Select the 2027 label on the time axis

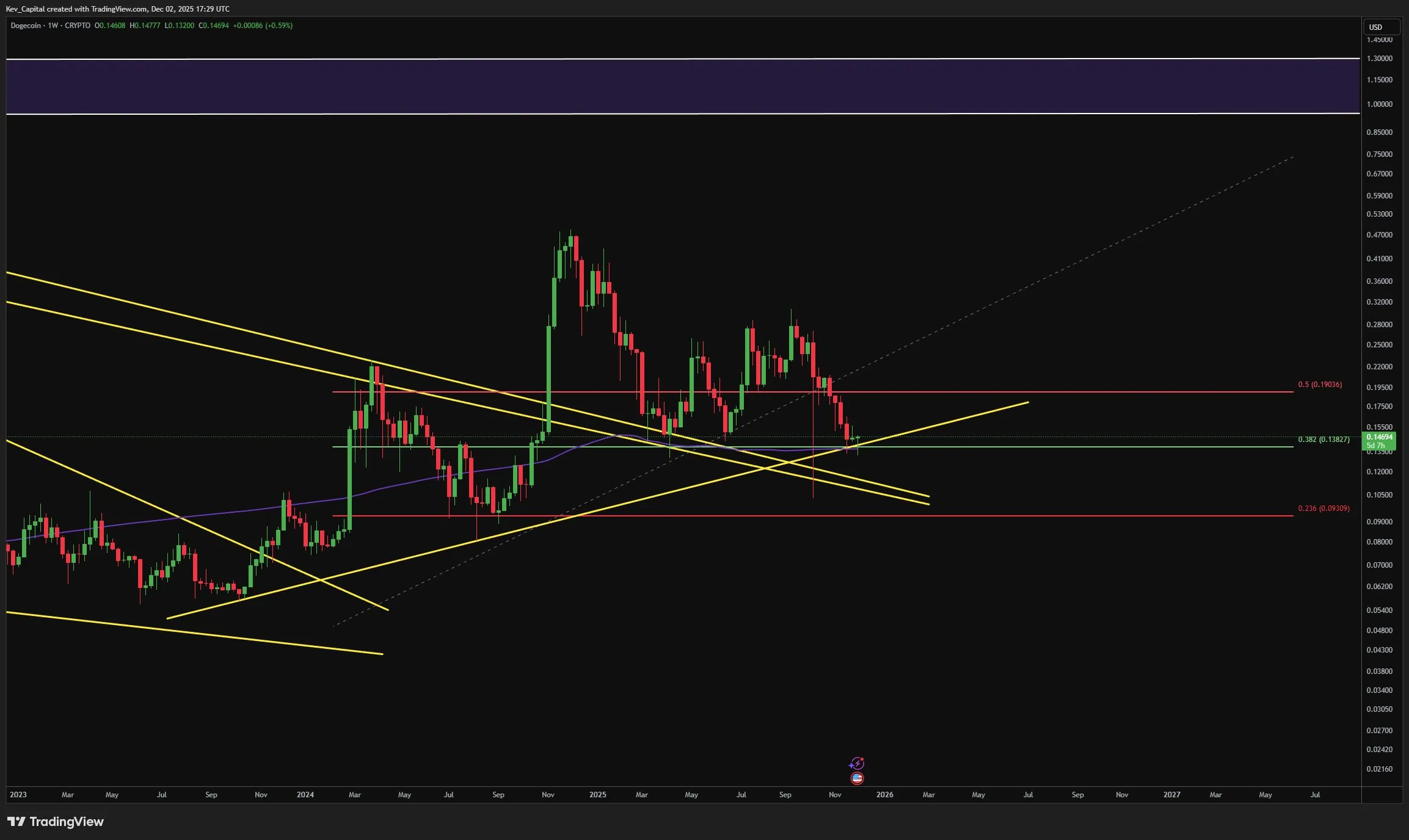point(1171,795)
